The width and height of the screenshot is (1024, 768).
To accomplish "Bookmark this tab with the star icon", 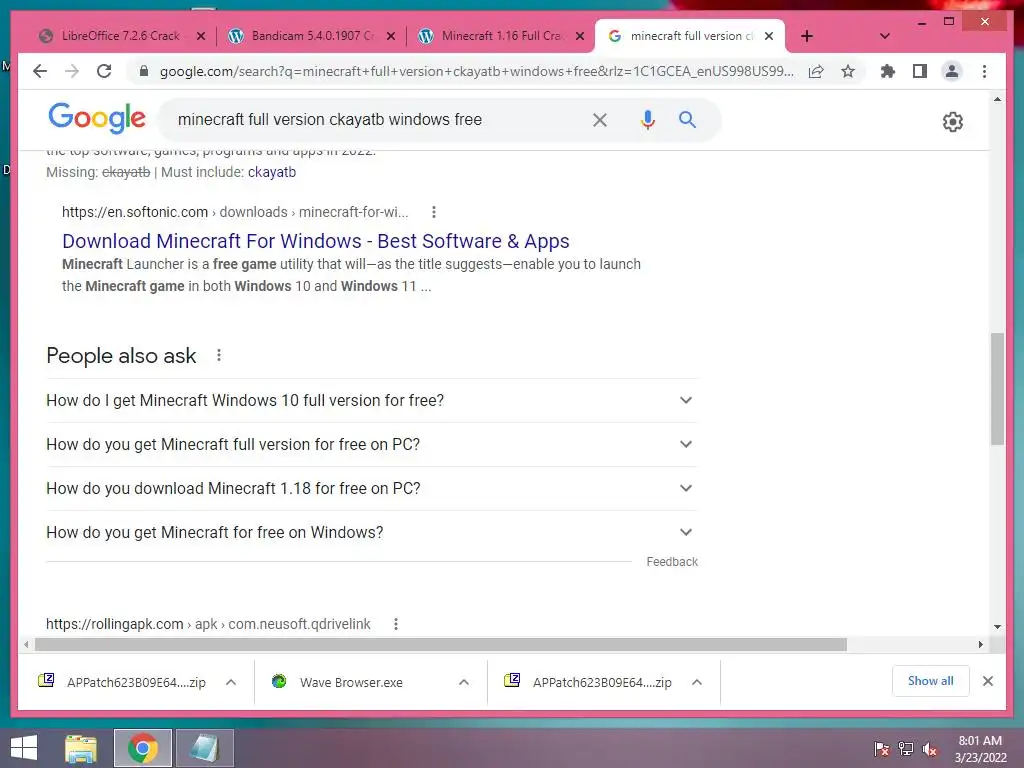I will 848,71.
